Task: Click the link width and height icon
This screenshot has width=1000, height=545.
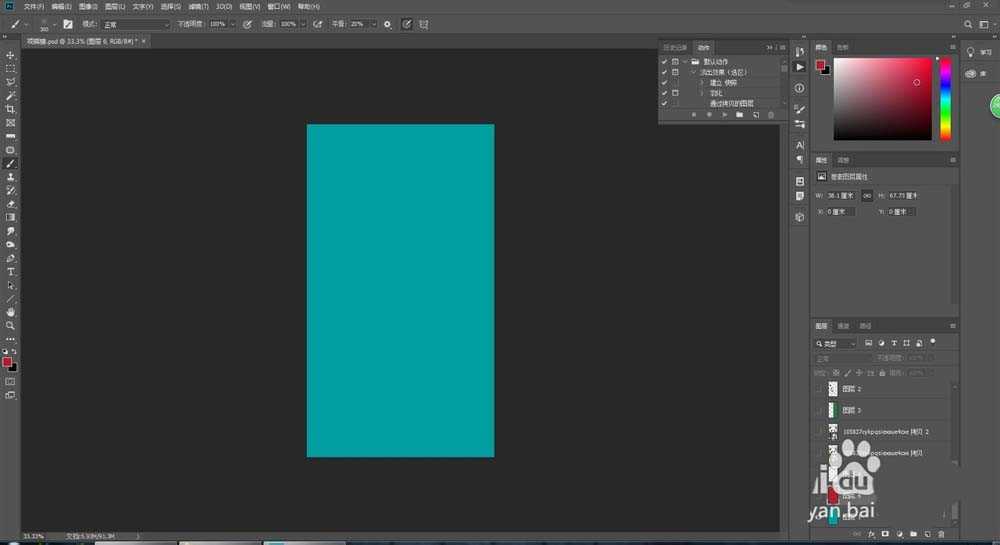Action: pyautogui.click(x=867, y=195)
